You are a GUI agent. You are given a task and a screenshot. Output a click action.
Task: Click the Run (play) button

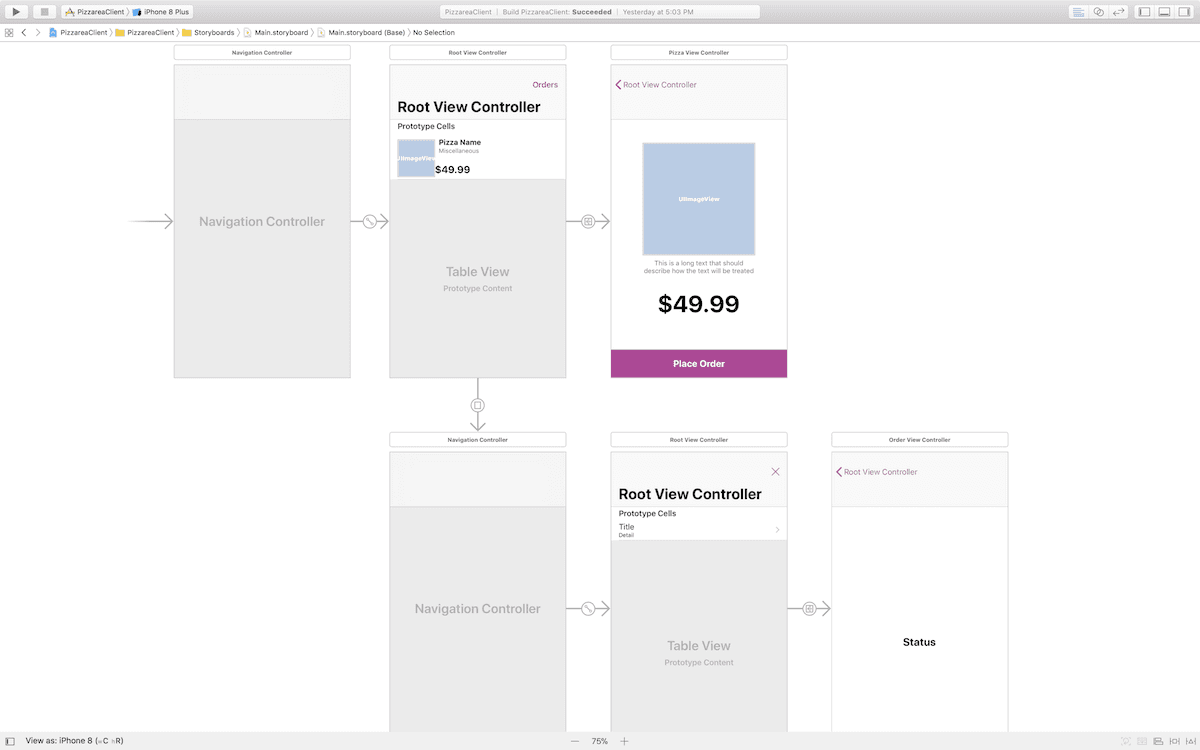16,12
